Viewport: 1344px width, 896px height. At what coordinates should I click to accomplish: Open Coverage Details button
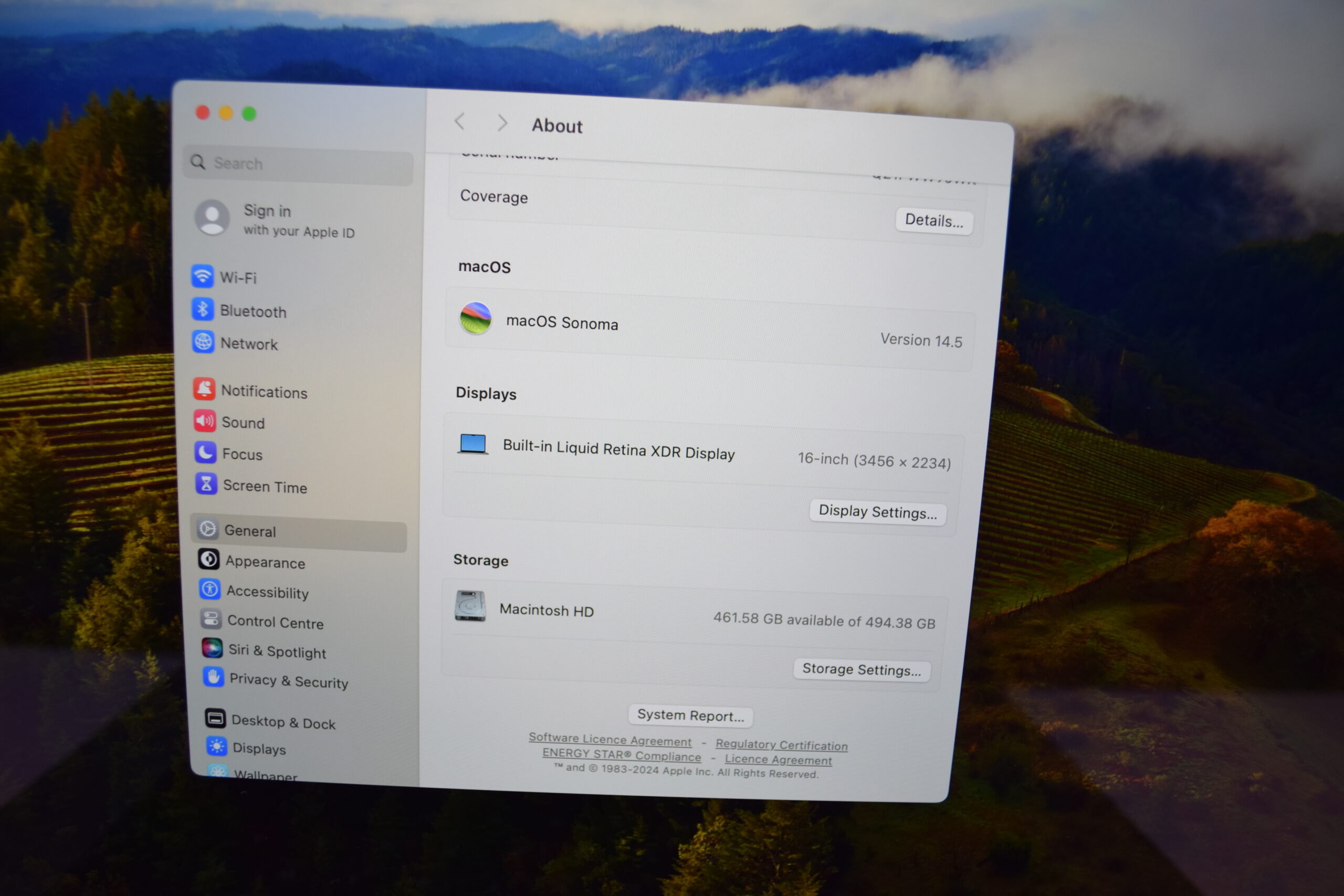click(x=934, y=220)
